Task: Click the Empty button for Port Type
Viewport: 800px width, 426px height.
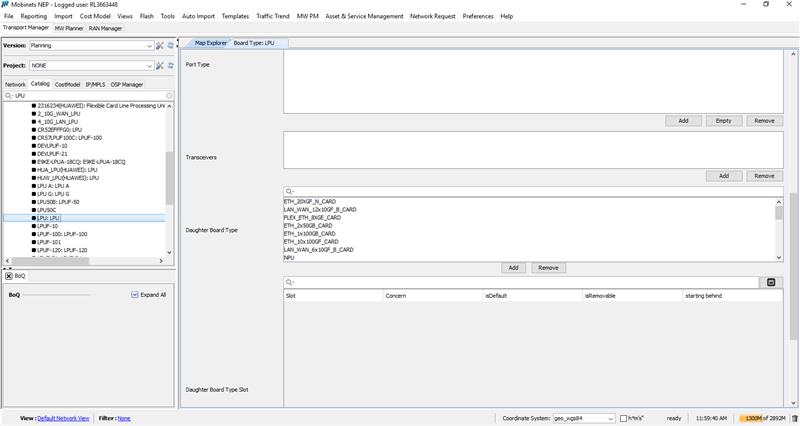Action: [724, 120]
